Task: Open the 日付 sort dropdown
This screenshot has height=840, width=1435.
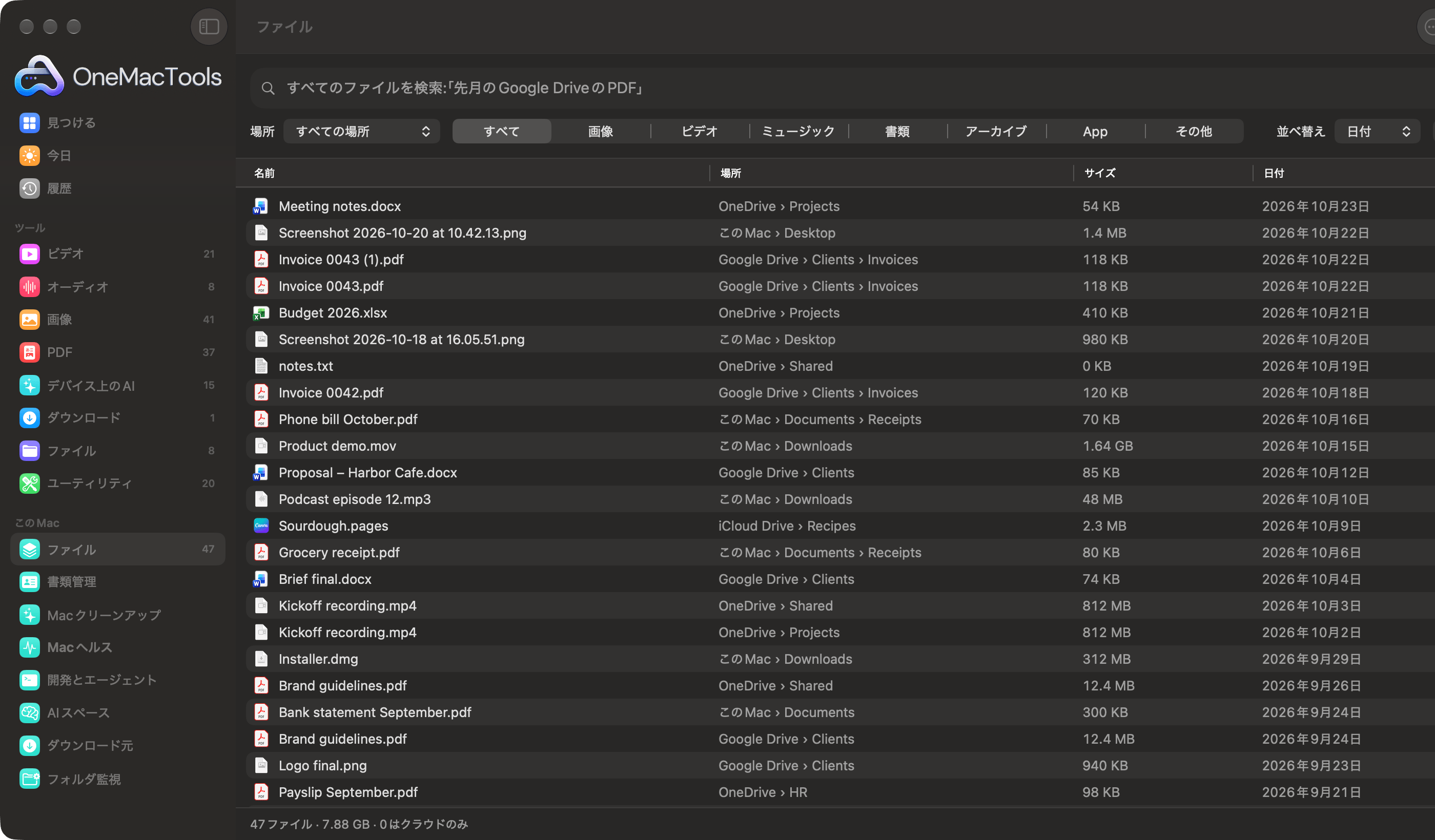Action: coord(1377,132)
